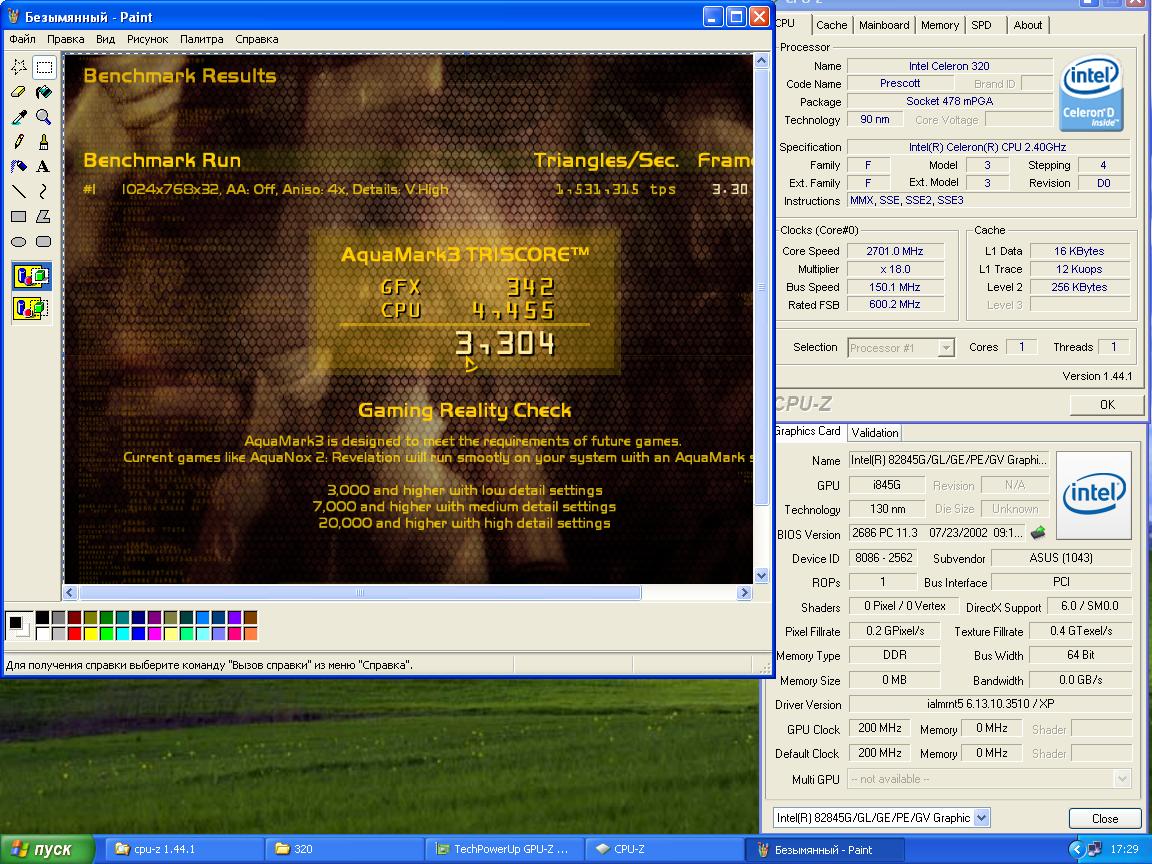Pick the bright red palette color
The image size is (1152, 864).
point(74,633)
